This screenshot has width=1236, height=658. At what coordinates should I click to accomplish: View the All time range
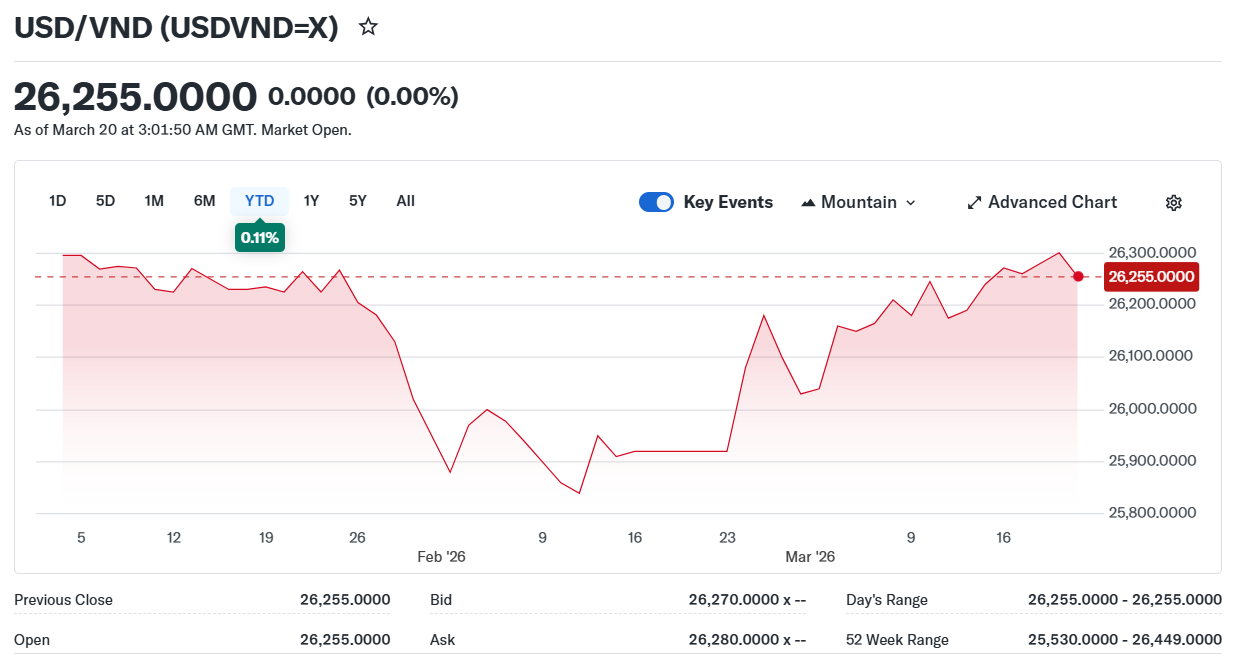coord(405,201)
